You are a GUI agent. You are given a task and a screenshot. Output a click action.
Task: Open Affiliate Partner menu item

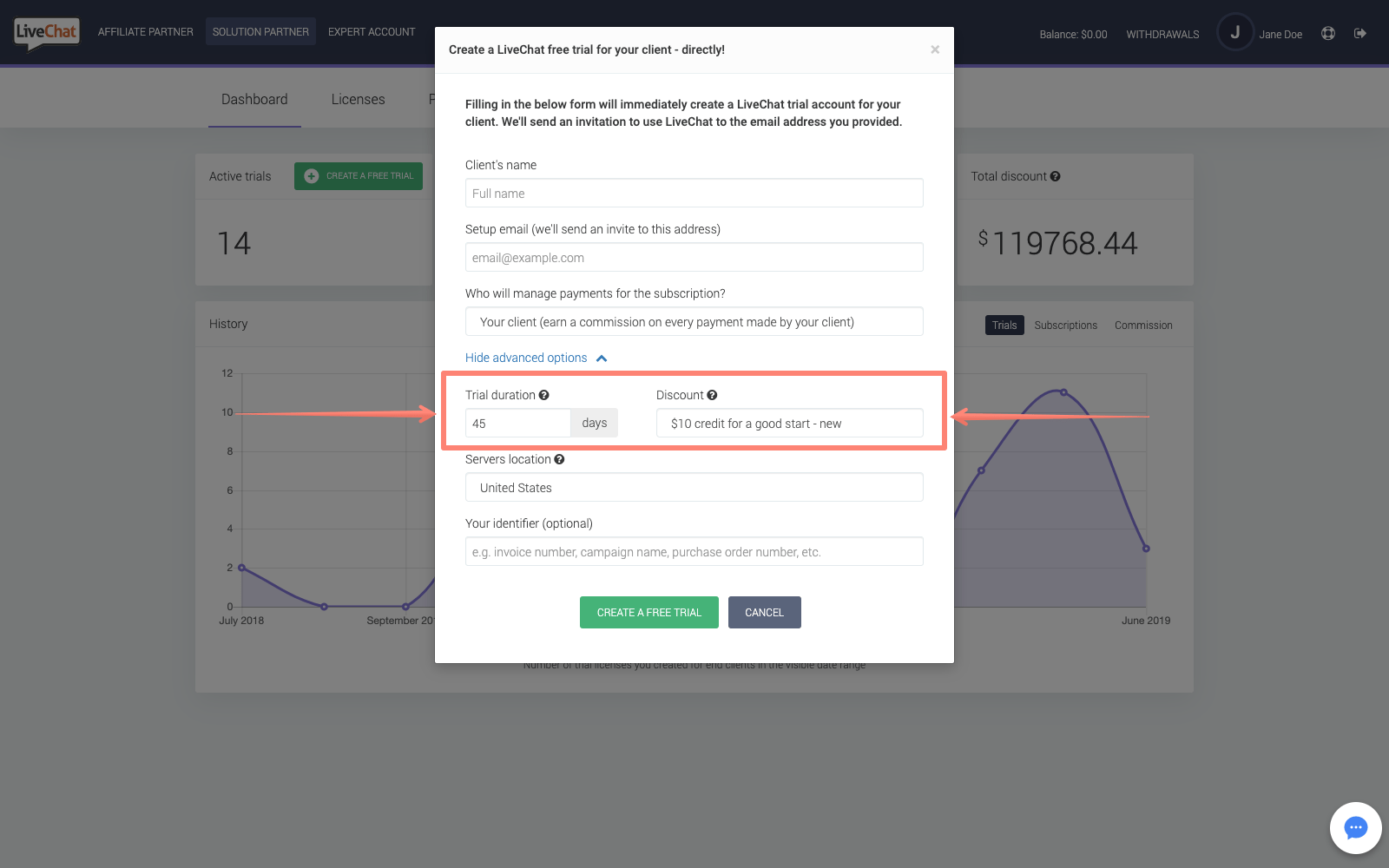coord(145,32)
